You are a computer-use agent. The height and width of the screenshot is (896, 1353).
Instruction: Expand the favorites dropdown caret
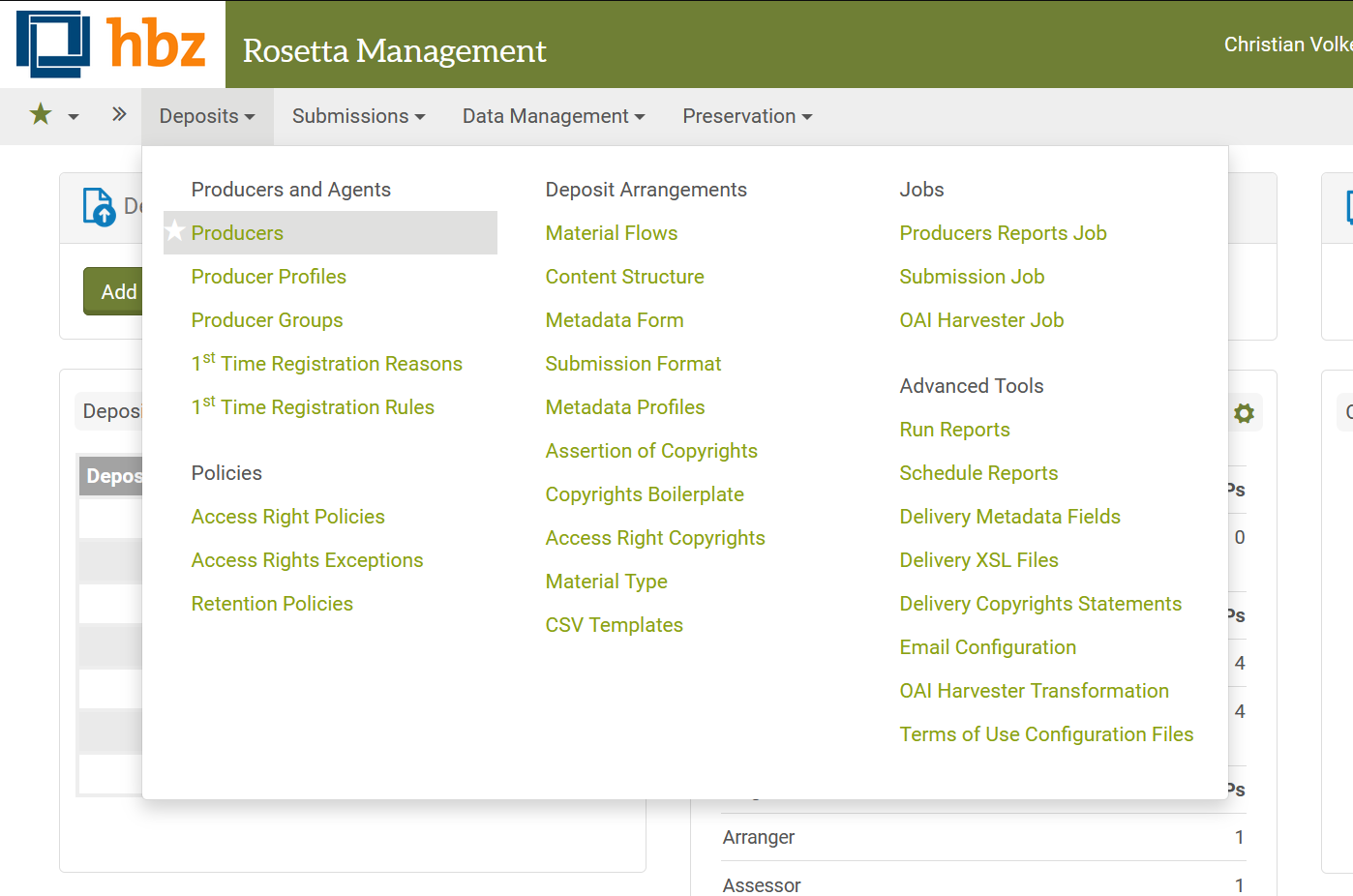click(x=74, y=117)
